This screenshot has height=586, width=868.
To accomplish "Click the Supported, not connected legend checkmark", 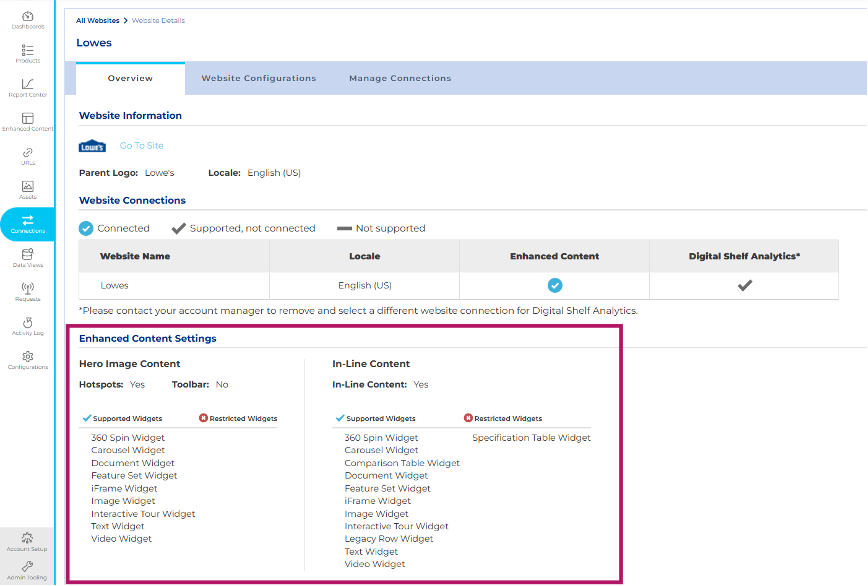I will pos(178,229).
